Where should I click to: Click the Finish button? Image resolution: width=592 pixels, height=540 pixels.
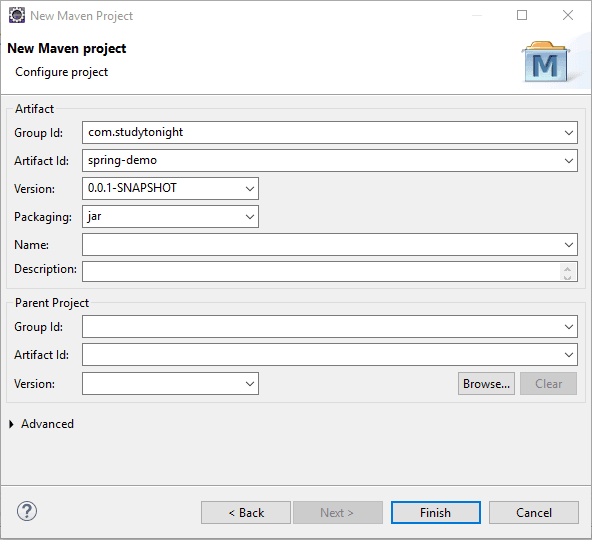[436, 512]
